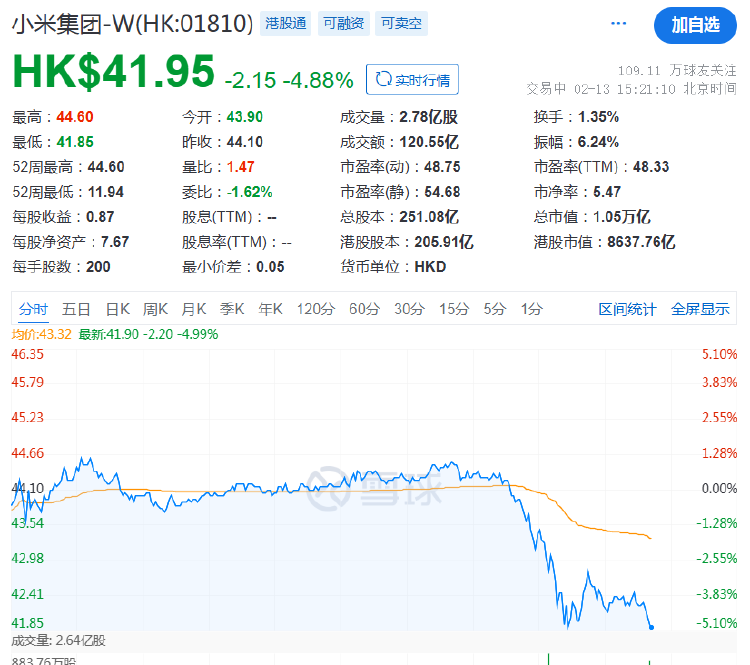Switch to the 周K chart tab
This screenshot has height=665, width=750.
[x=155, y=309]
